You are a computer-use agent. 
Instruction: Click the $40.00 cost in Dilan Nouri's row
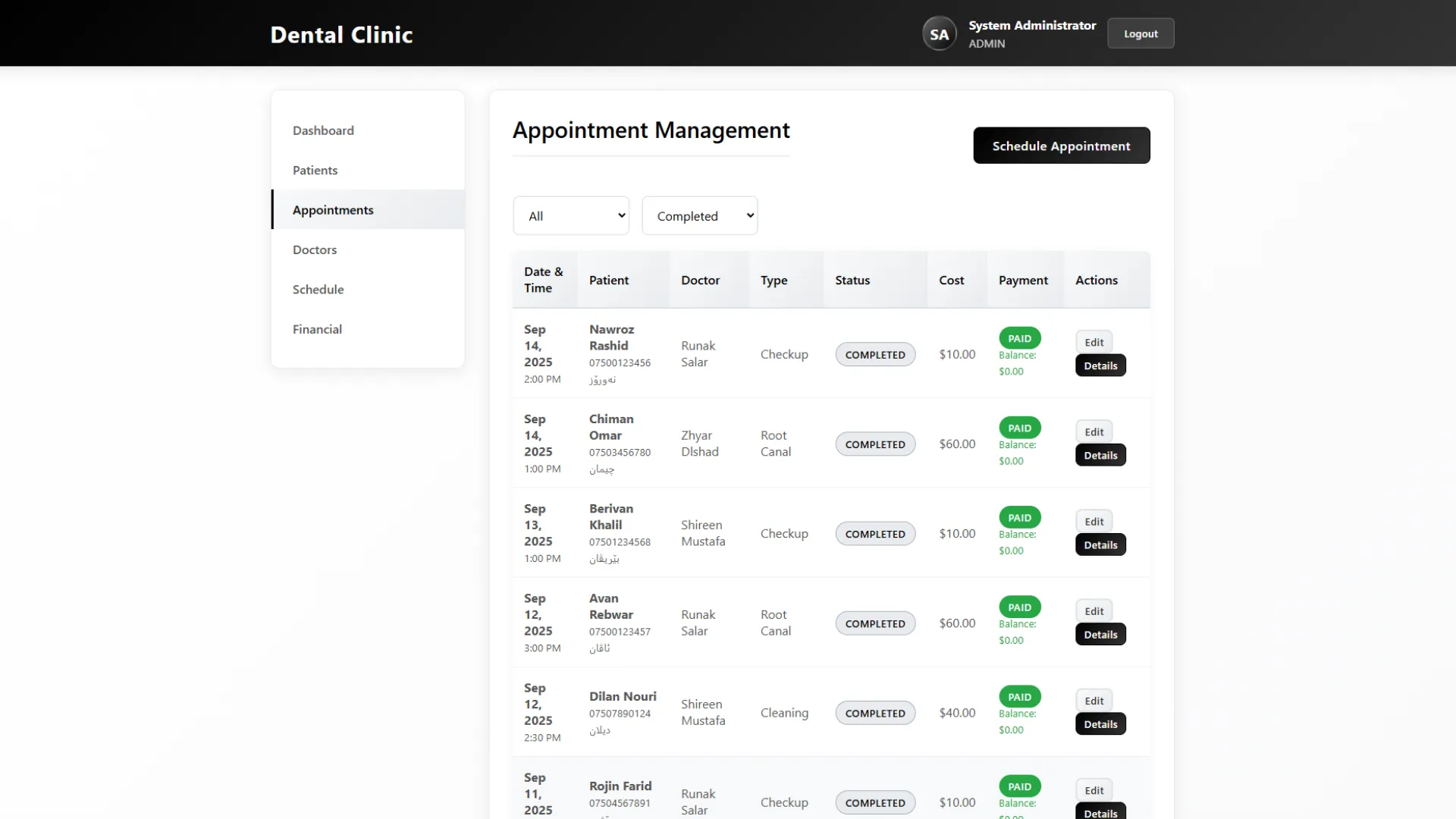(957, 713)
